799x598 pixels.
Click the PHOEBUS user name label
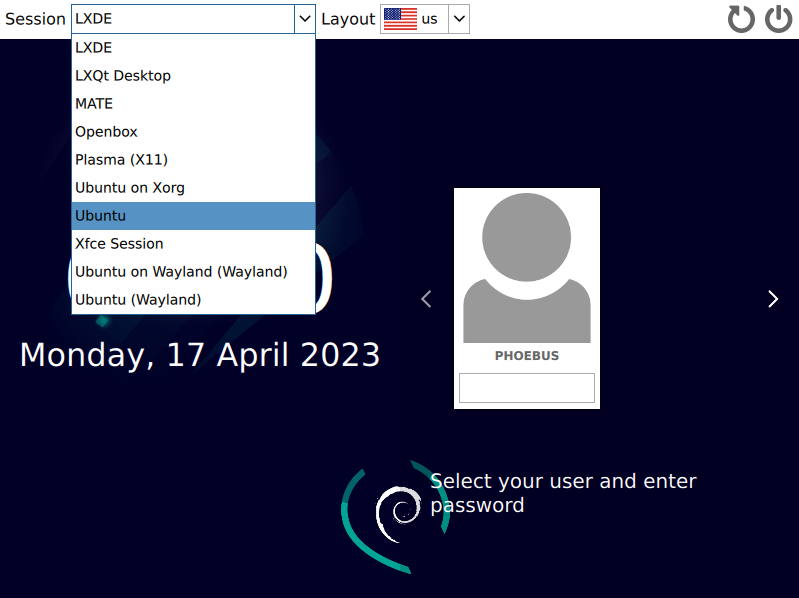point(527,356)
